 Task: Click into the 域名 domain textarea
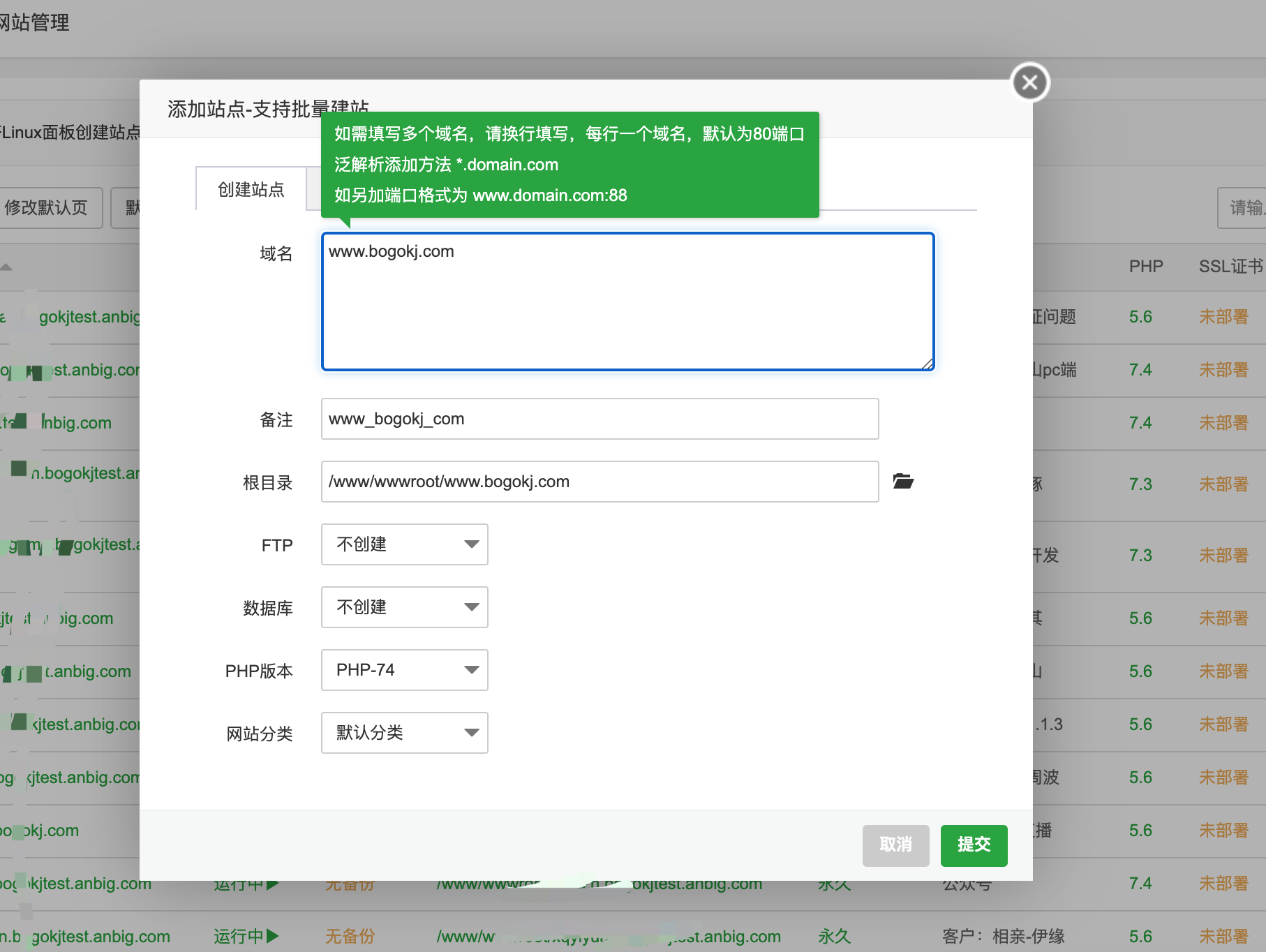coord(627,301)
